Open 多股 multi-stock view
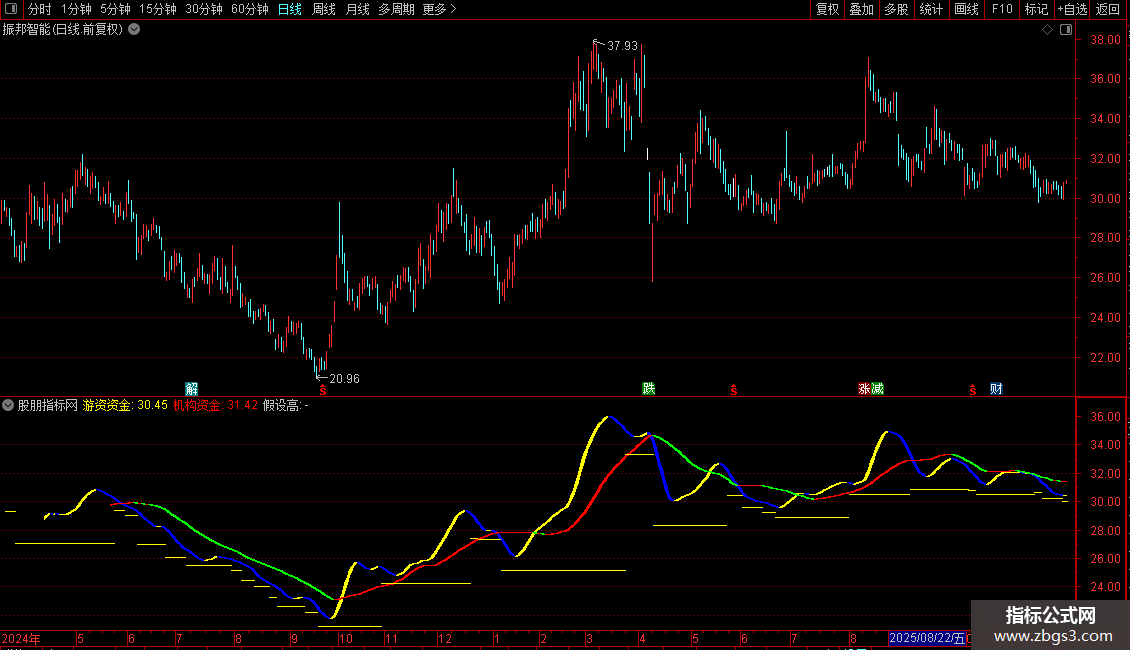1130x650 pixels. [896, 9]
